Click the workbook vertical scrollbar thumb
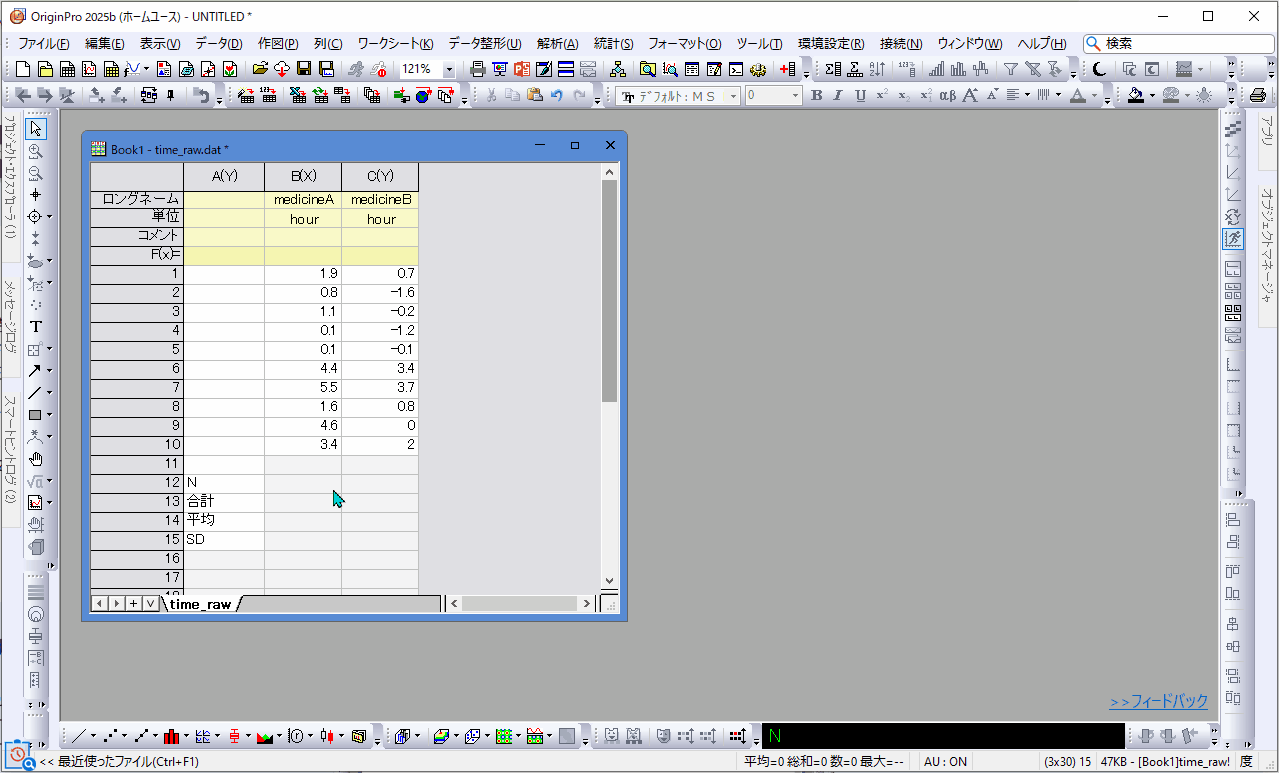 pyautogui.click(x=609, y=292)
